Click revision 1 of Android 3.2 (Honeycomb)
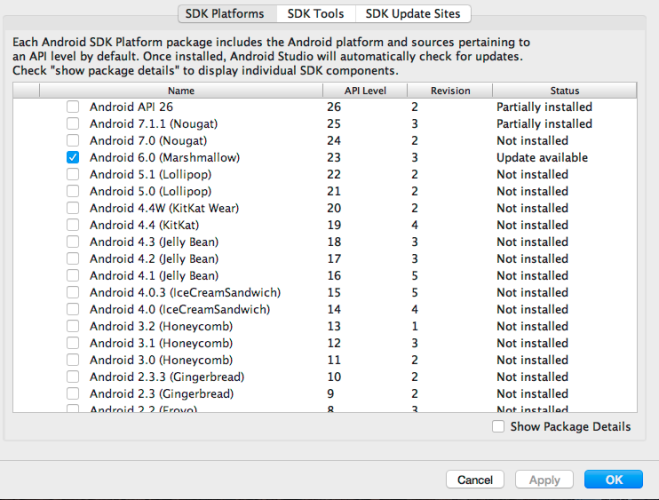Viewport: 659px width, 500px height. tap(415, 326)
